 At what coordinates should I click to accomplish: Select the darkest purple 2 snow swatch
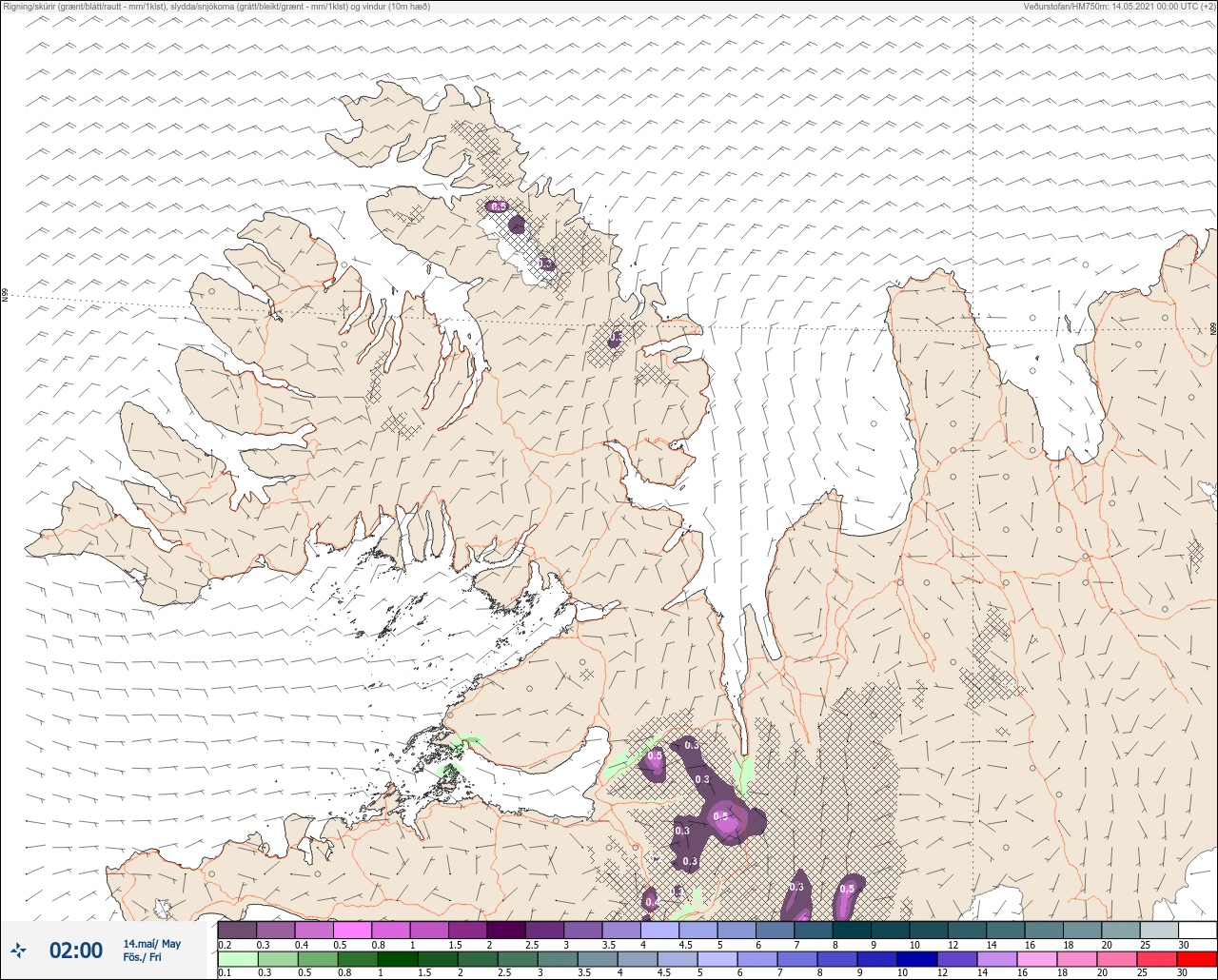coord(506,929)
